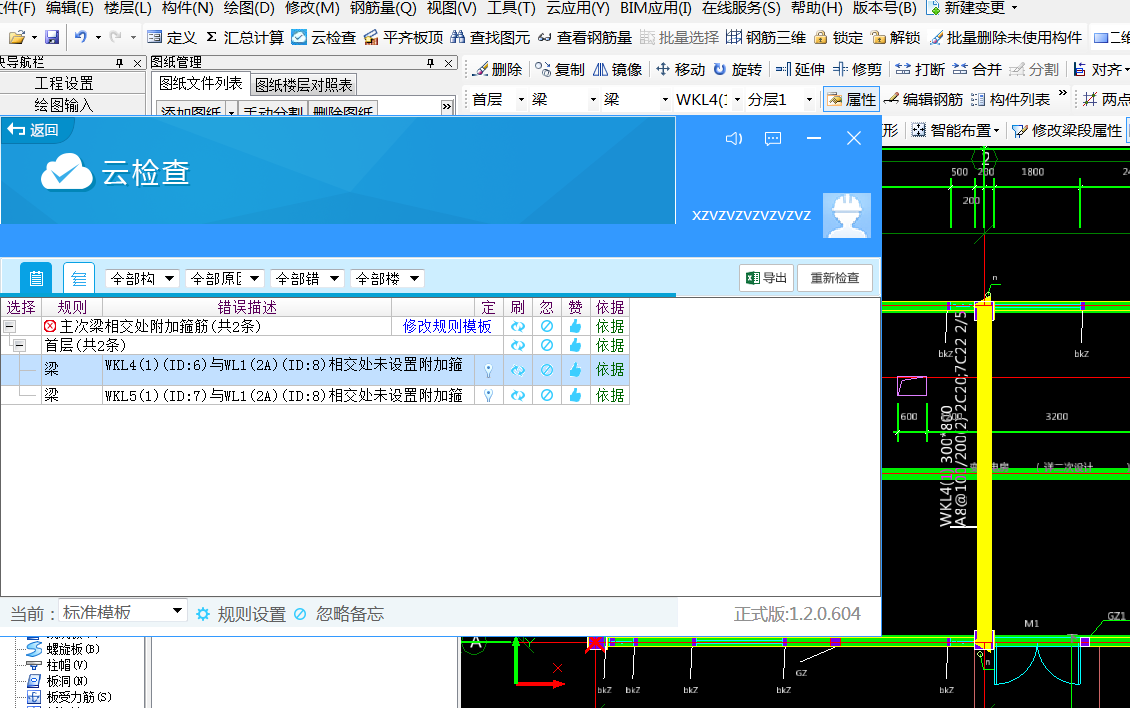This screenshot has width=1130, height=708.
Task: Run 汇总计算 summary calculation
Action: point(245,37)
